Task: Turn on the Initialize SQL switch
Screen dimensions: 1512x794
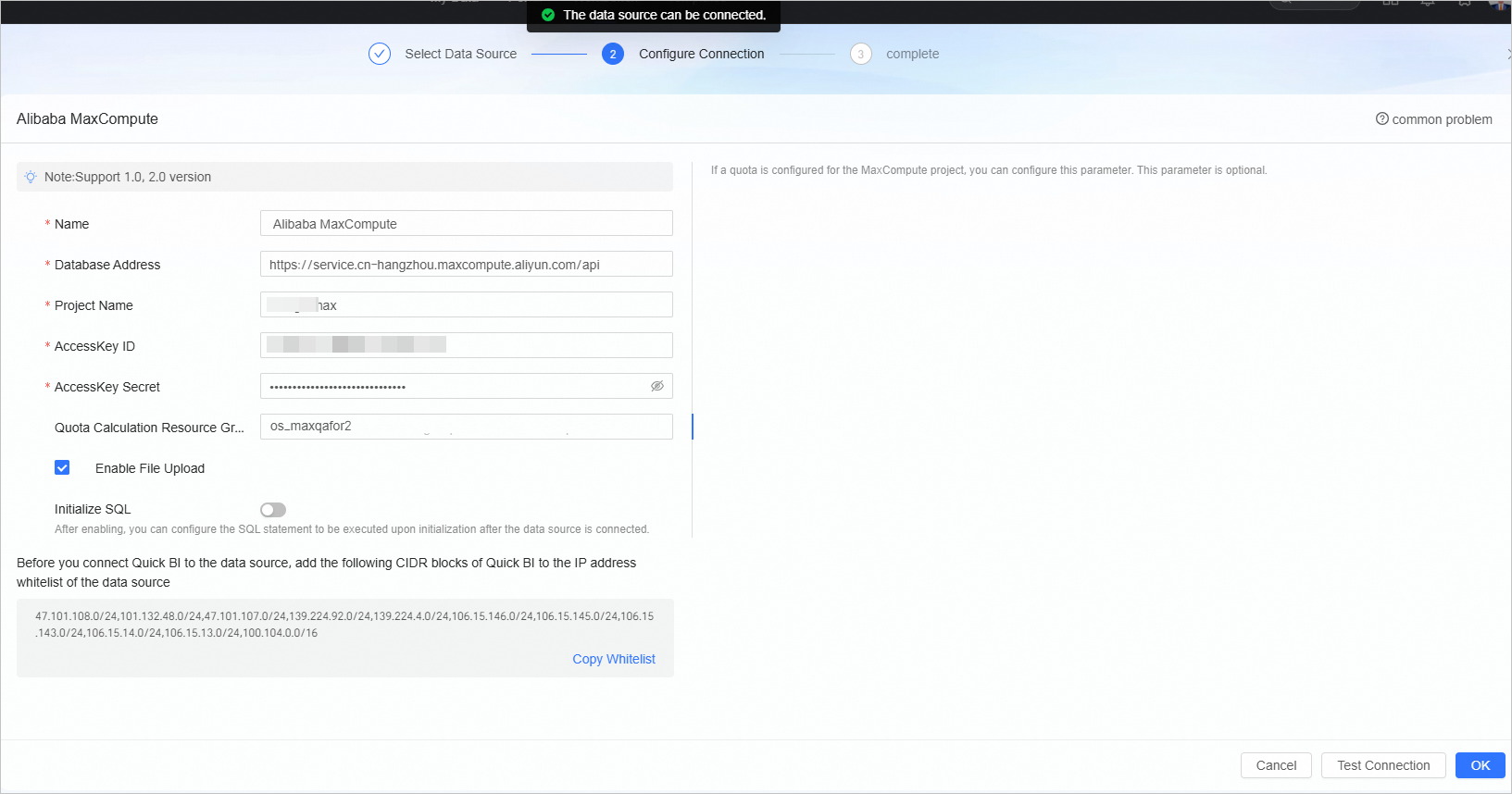Action: pyautogui.click(x=273, y=510)
